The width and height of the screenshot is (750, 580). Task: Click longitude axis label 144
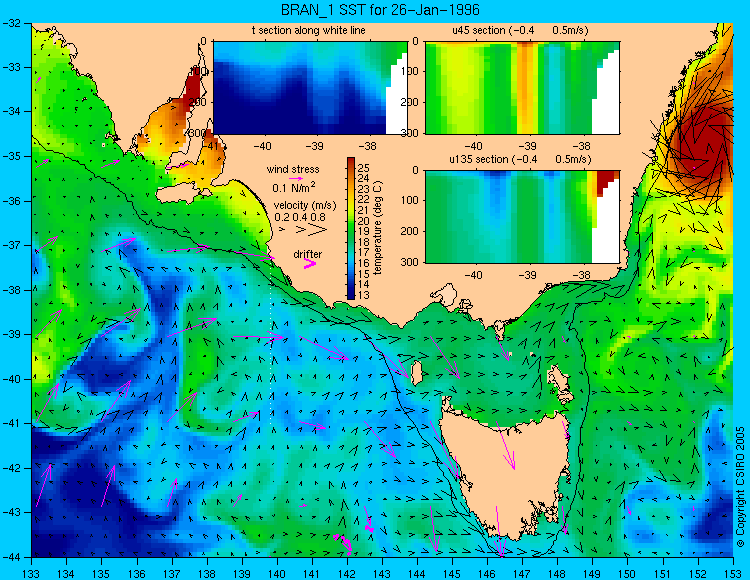417,573
